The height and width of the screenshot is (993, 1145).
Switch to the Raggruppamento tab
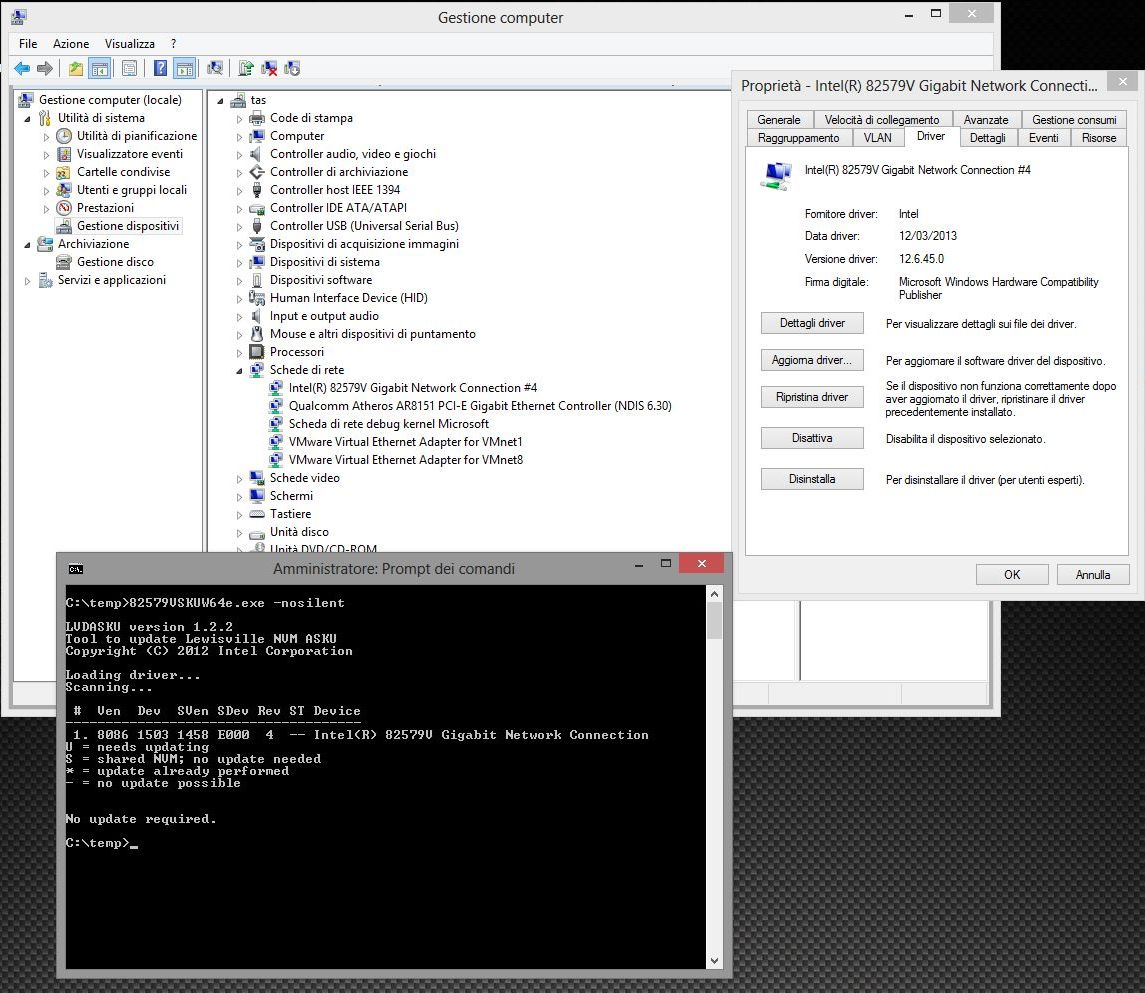(x=798, y=138)
